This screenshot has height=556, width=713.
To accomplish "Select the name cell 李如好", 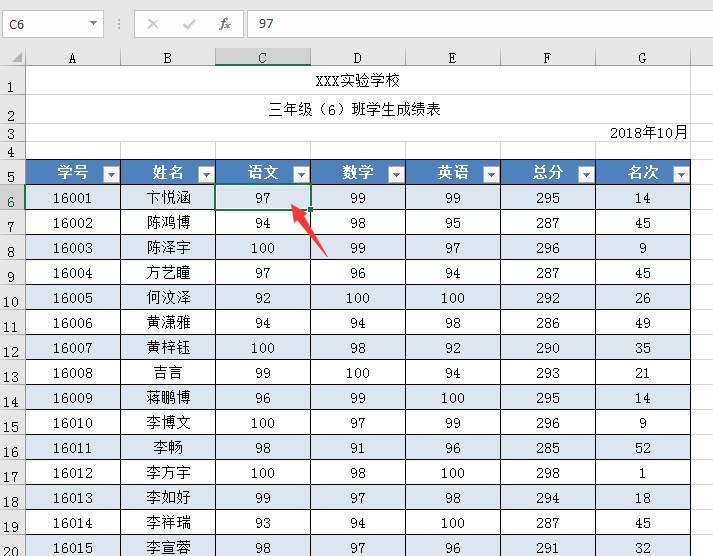I will [168, 498].
